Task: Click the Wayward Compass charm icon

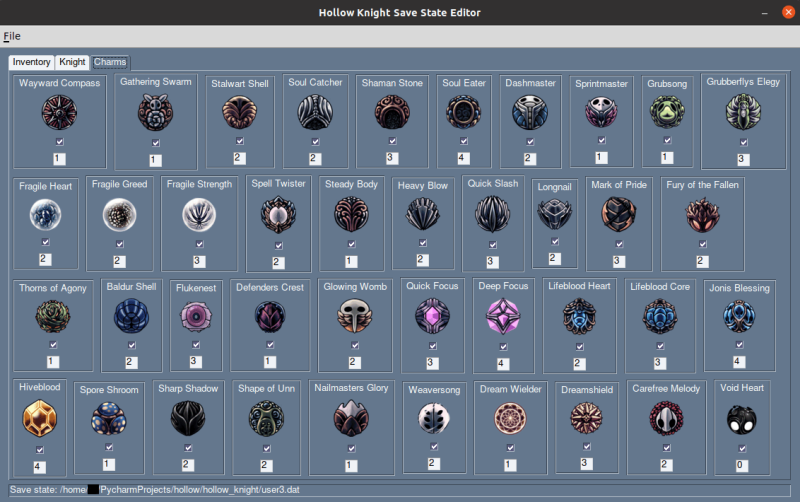Action: 59,112
